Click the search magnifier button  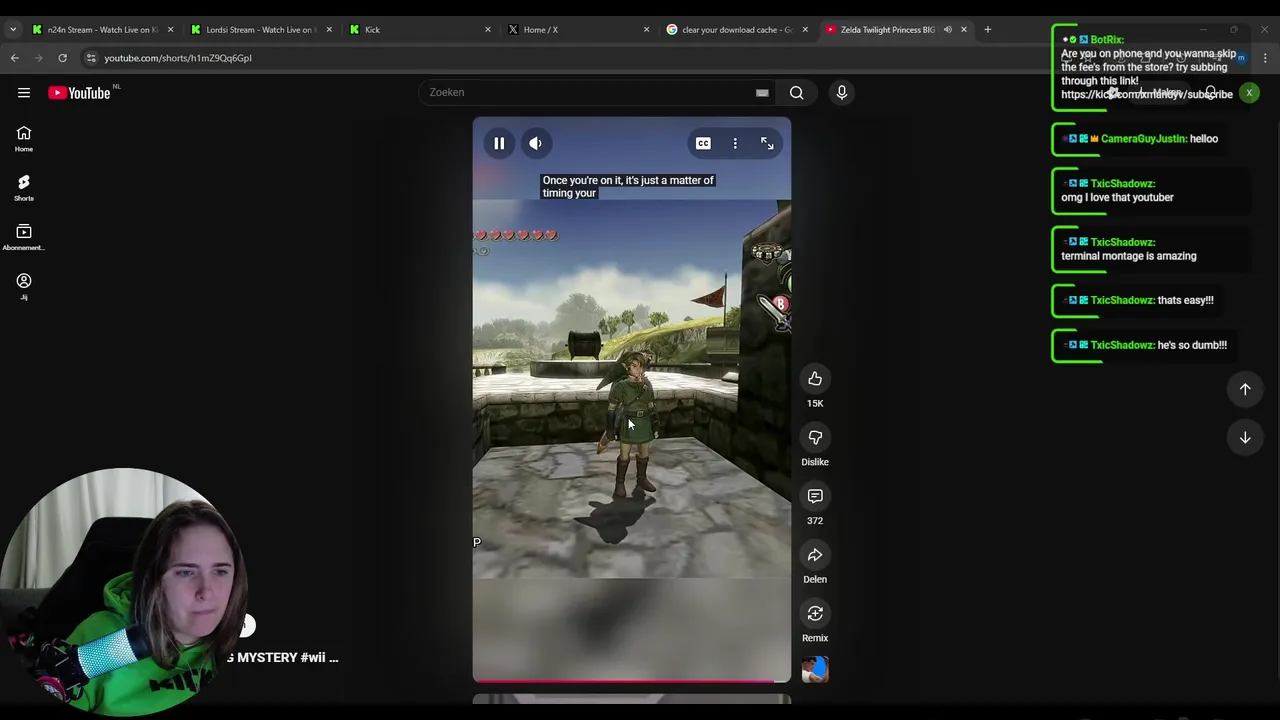tap(797, 93)
